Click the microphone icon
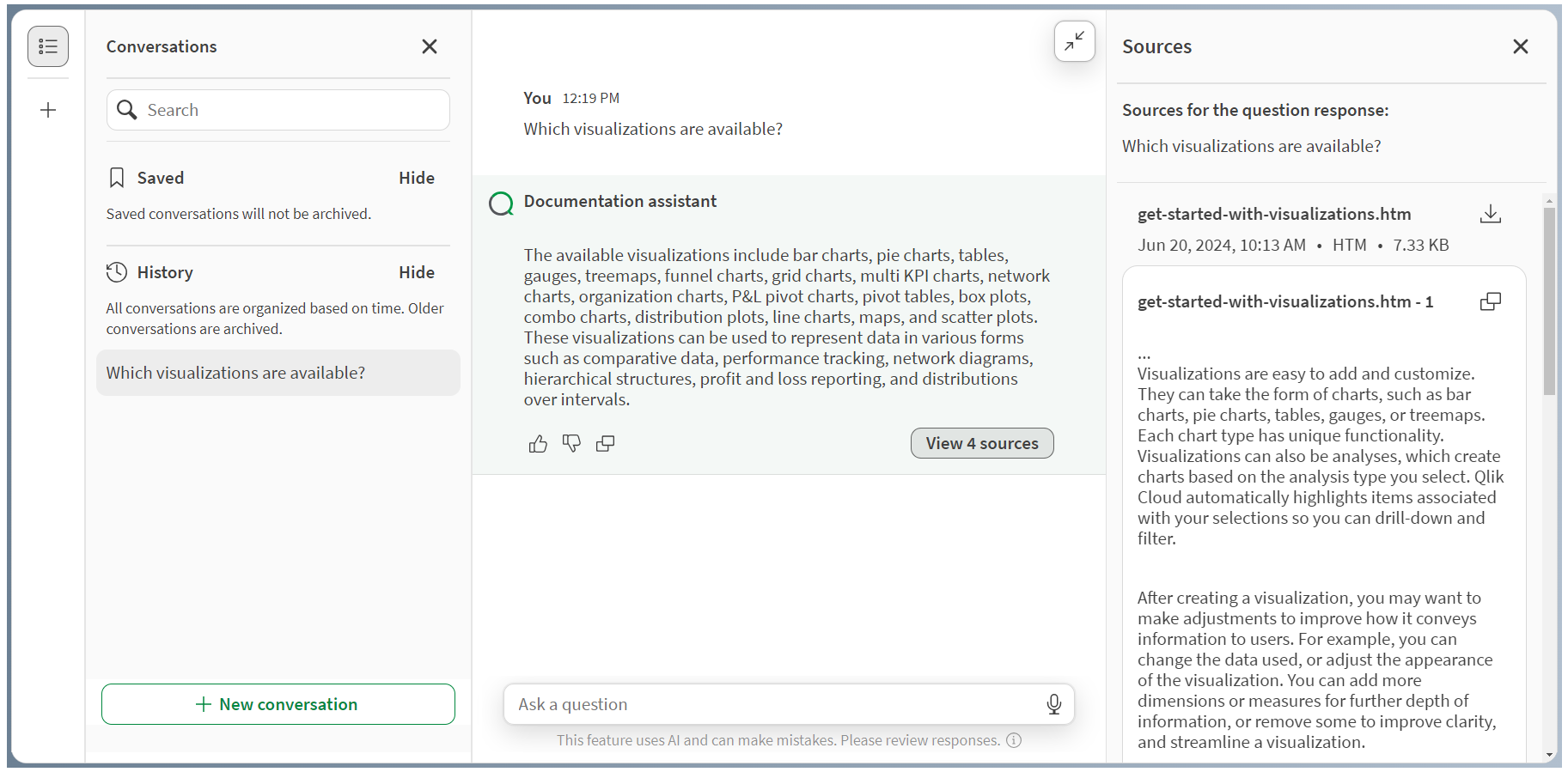This screenshot has height=772, width=1568. (x=1054, y=704)
